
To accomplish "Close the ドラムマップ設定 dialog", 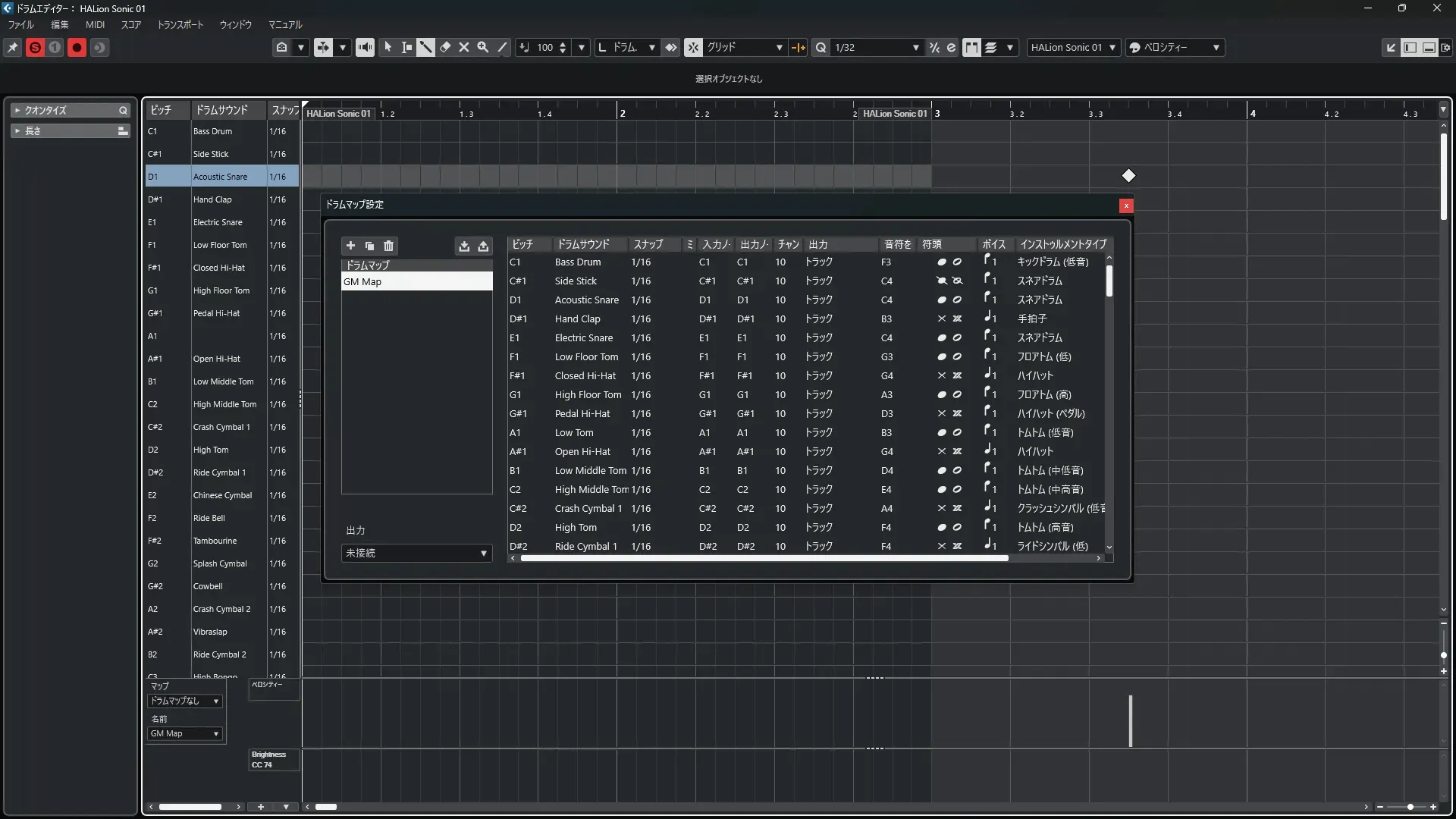I will pos(1126,206).
